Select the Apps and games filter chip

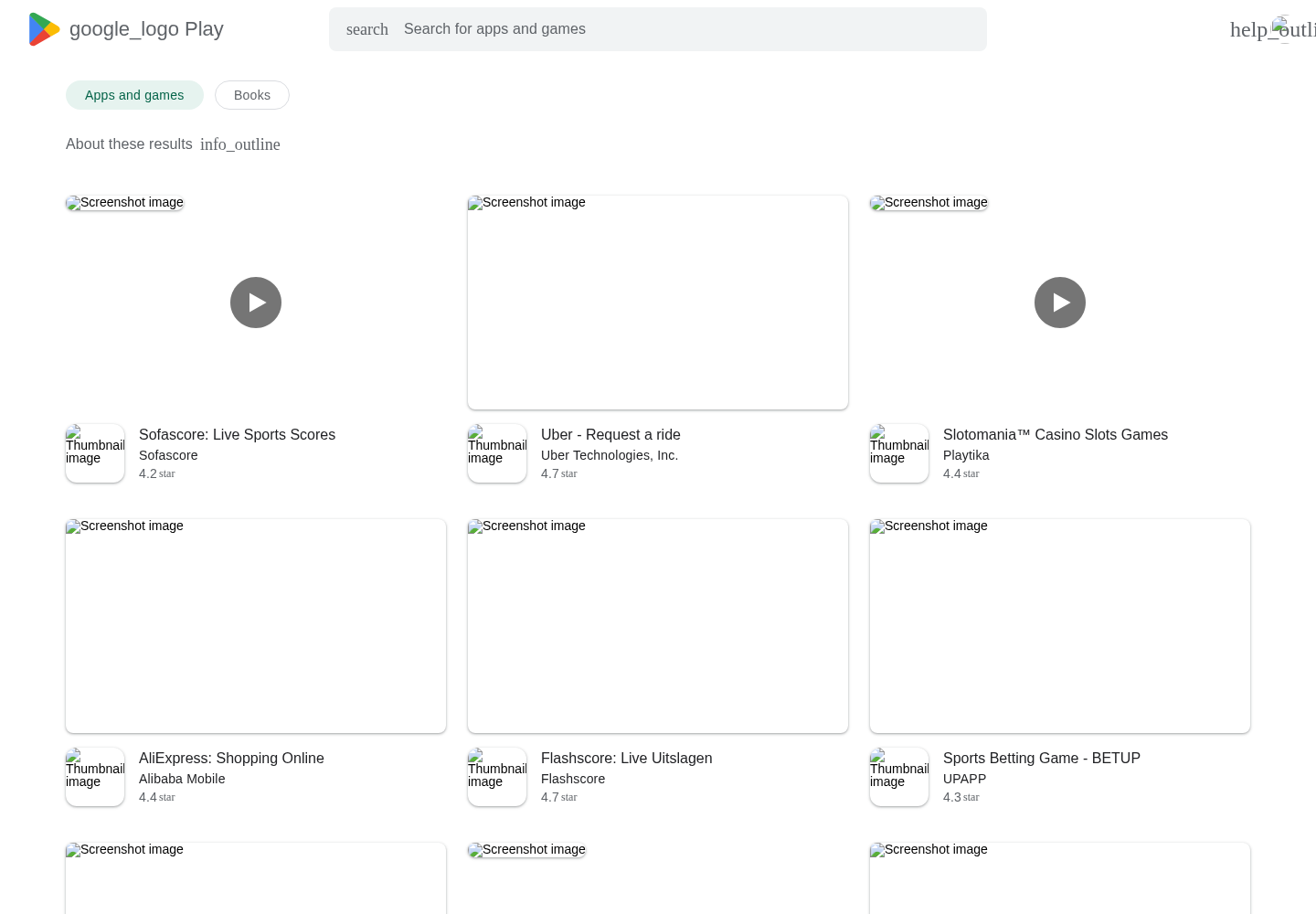[x=134, y=95]
